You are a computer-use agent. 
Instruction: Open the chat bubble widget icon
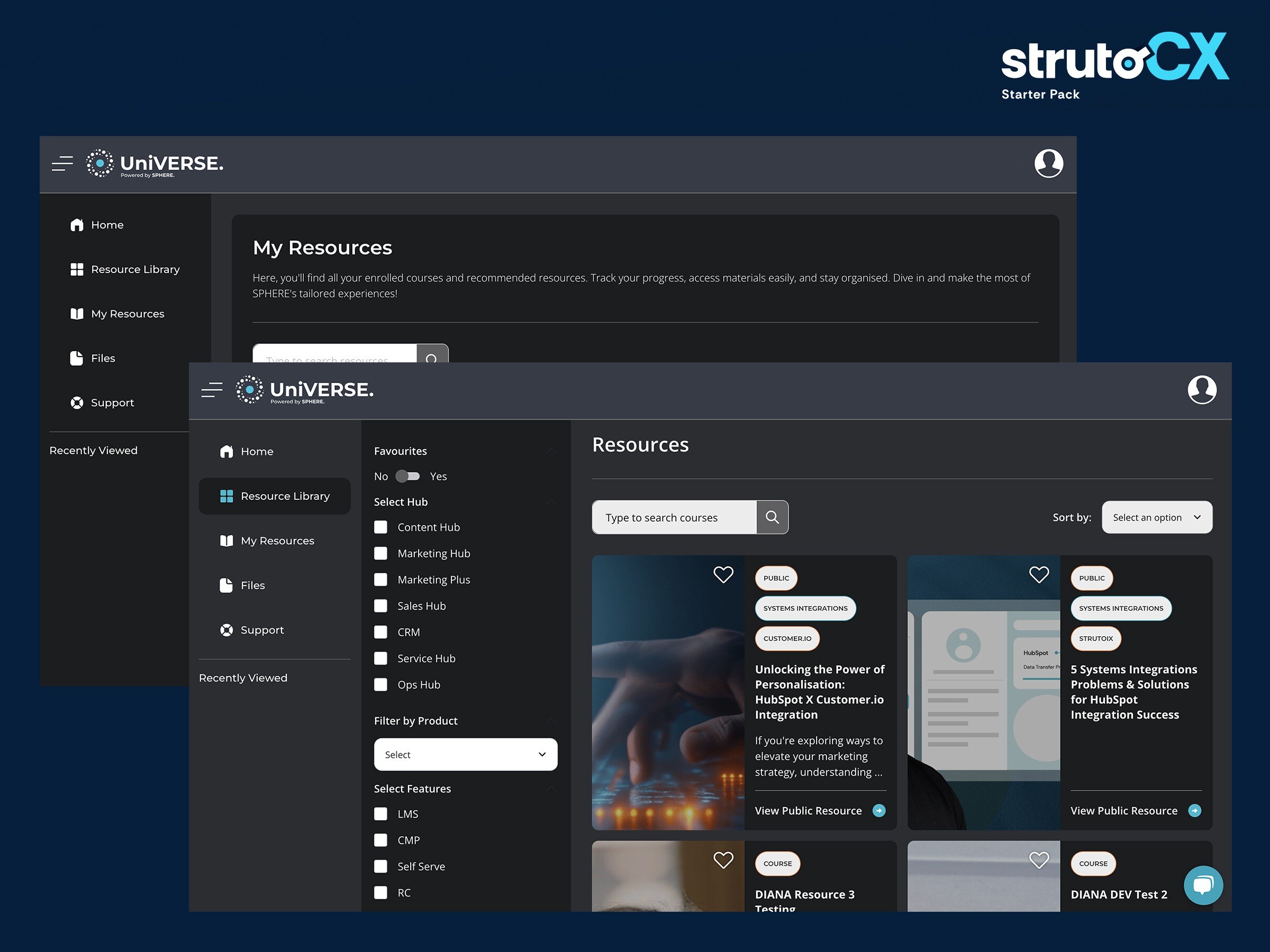(1203, 885)
